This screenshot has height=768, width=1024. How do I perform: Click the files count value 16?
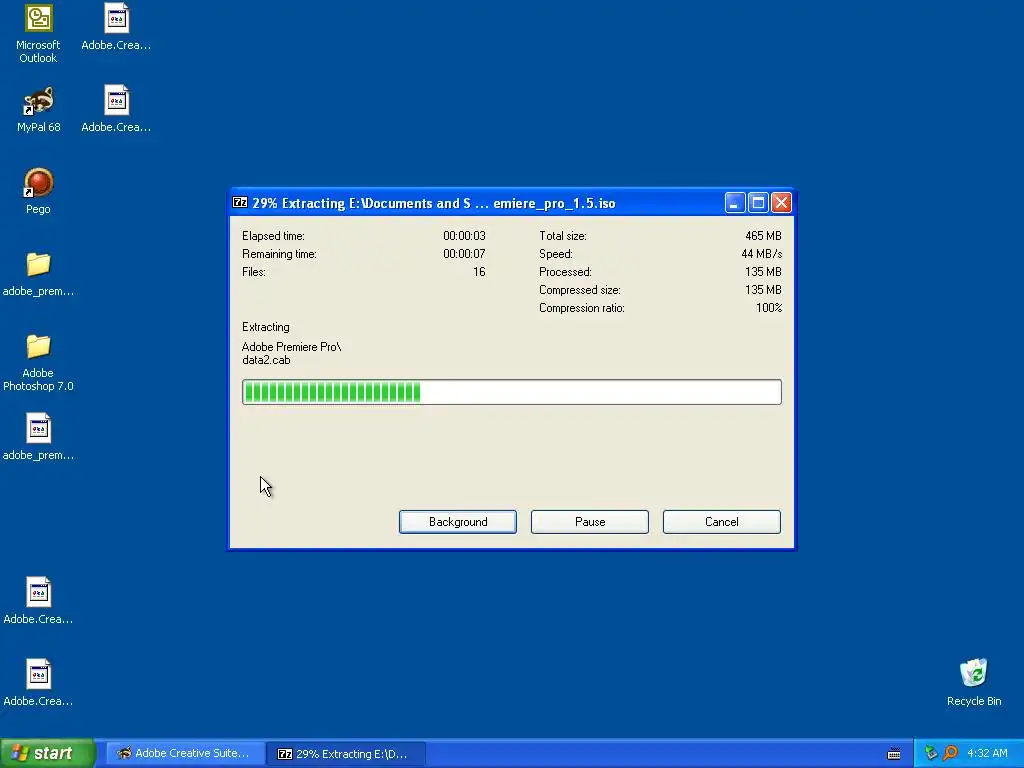pyautogui.click(x=479, y=272)
